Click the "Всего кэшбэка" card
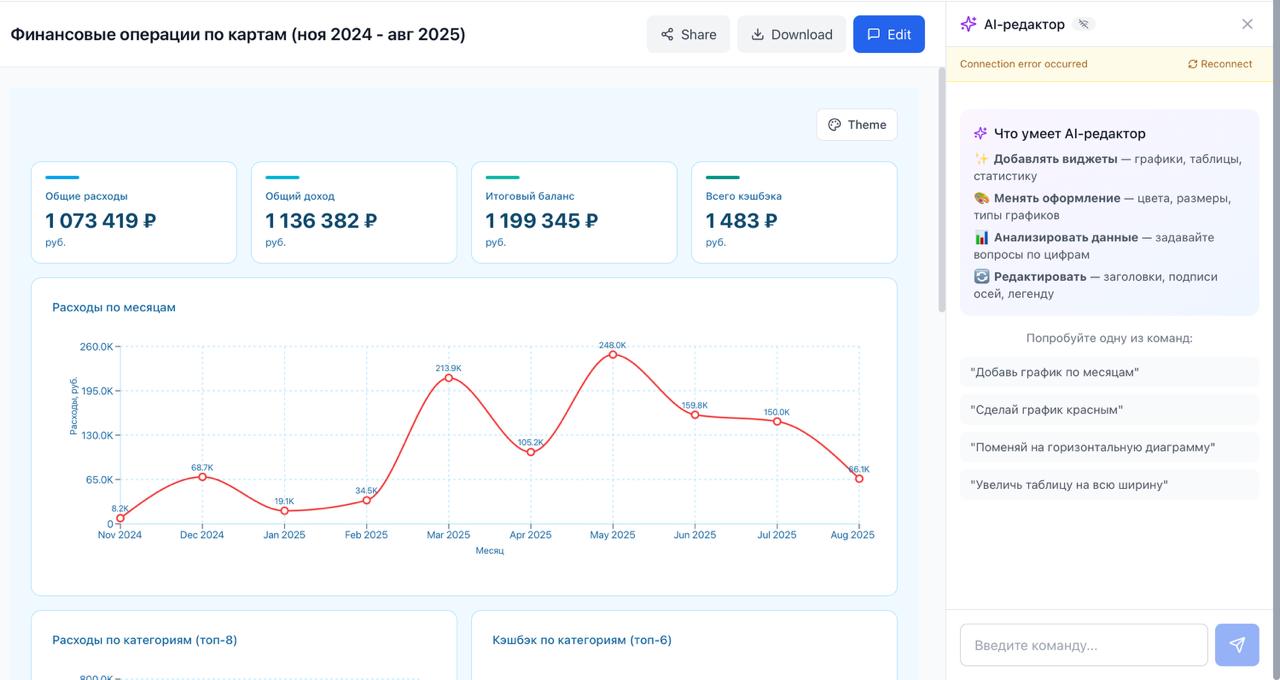Image resolution: width=1280 pixels, height=680 pixels. click(x=793, y=212)
